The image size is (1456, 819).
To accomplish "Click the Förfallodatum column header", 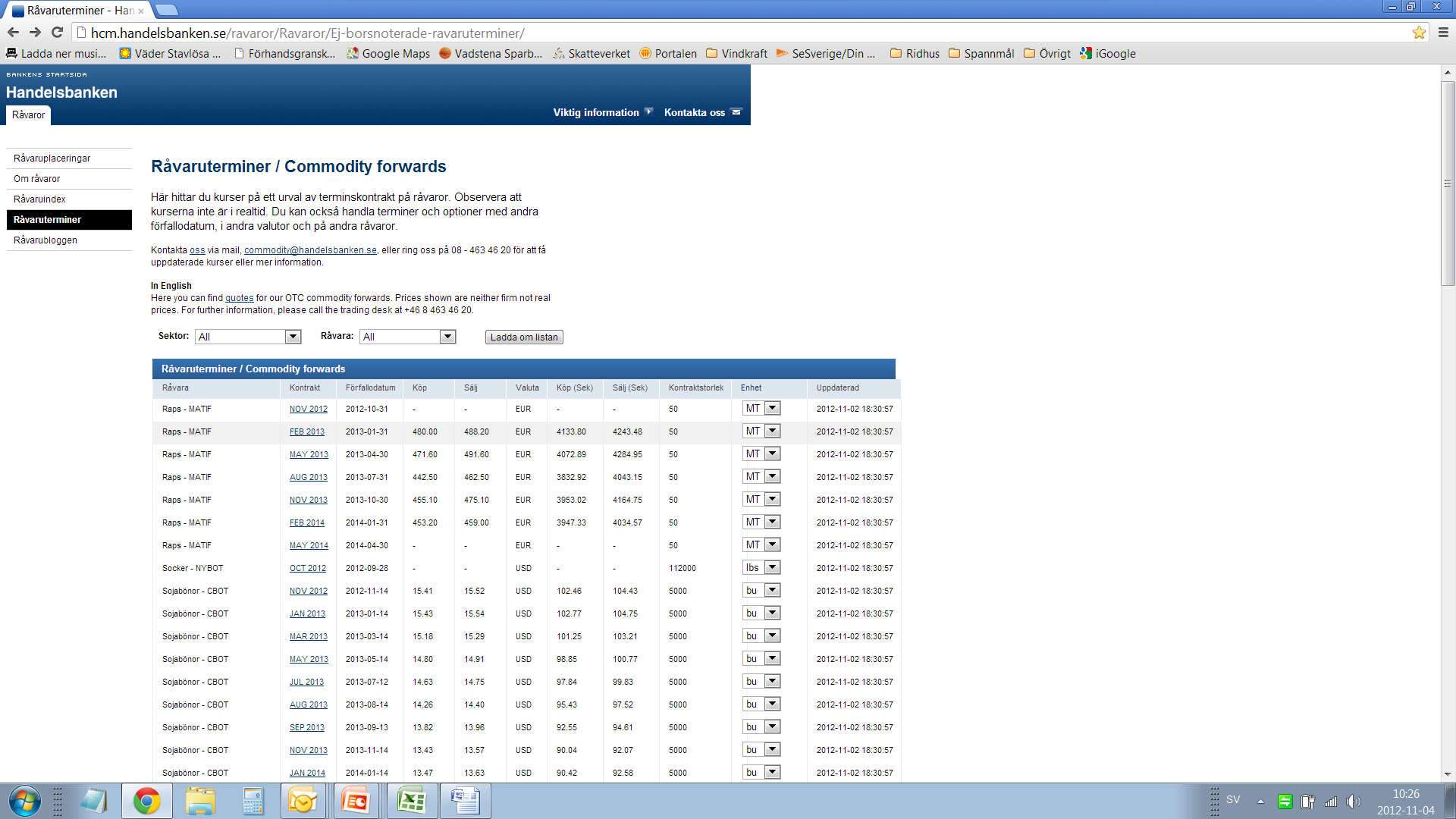I will point(371,388).
